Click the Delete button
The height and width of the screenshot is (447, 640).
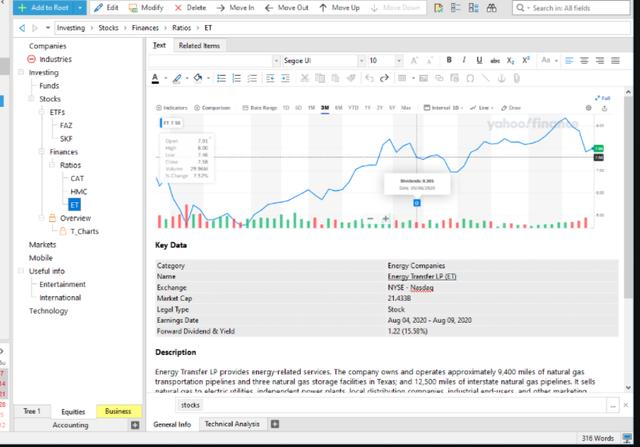[190, 8]
